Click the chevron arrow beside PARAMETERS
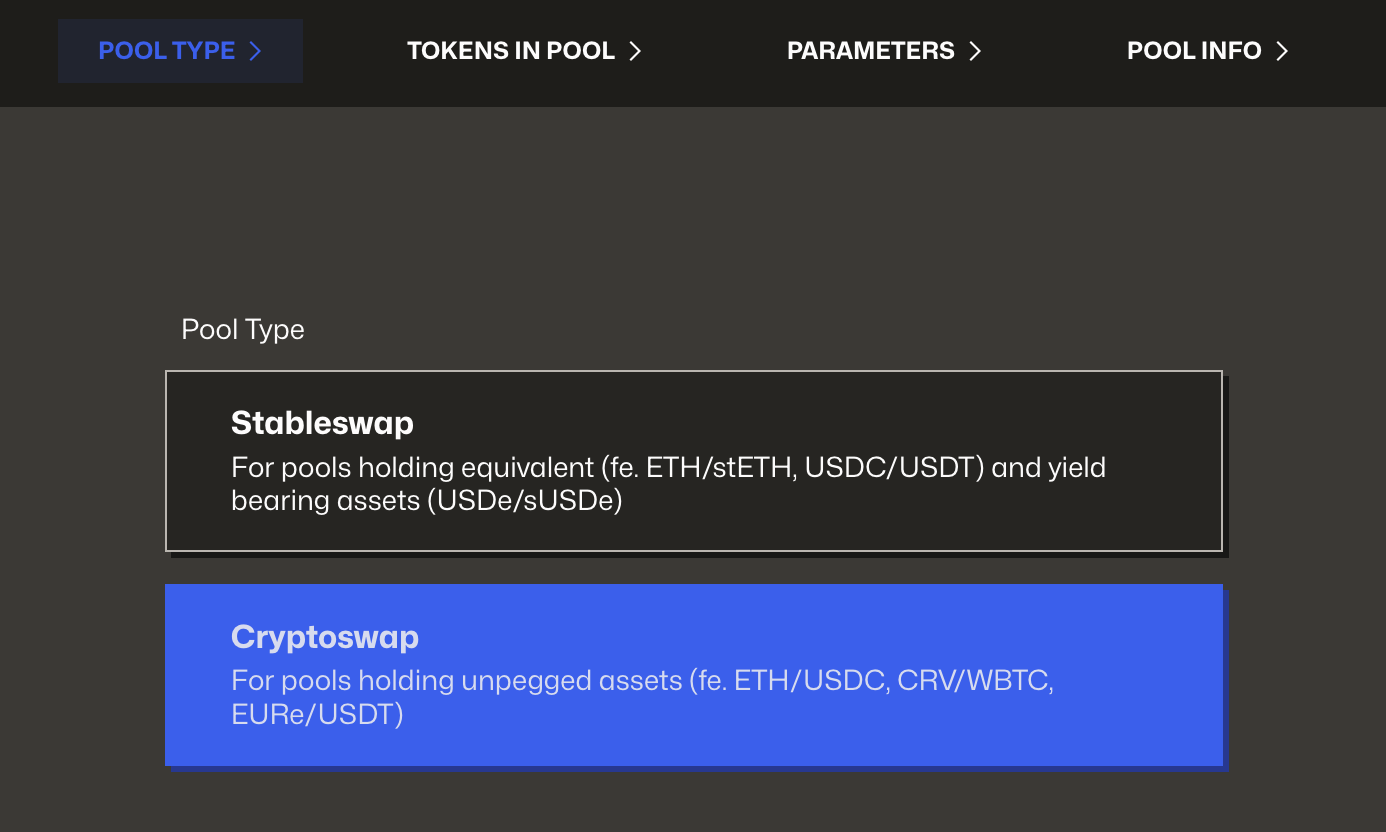This screenshot has width=1386, height=832. [975, 51]
